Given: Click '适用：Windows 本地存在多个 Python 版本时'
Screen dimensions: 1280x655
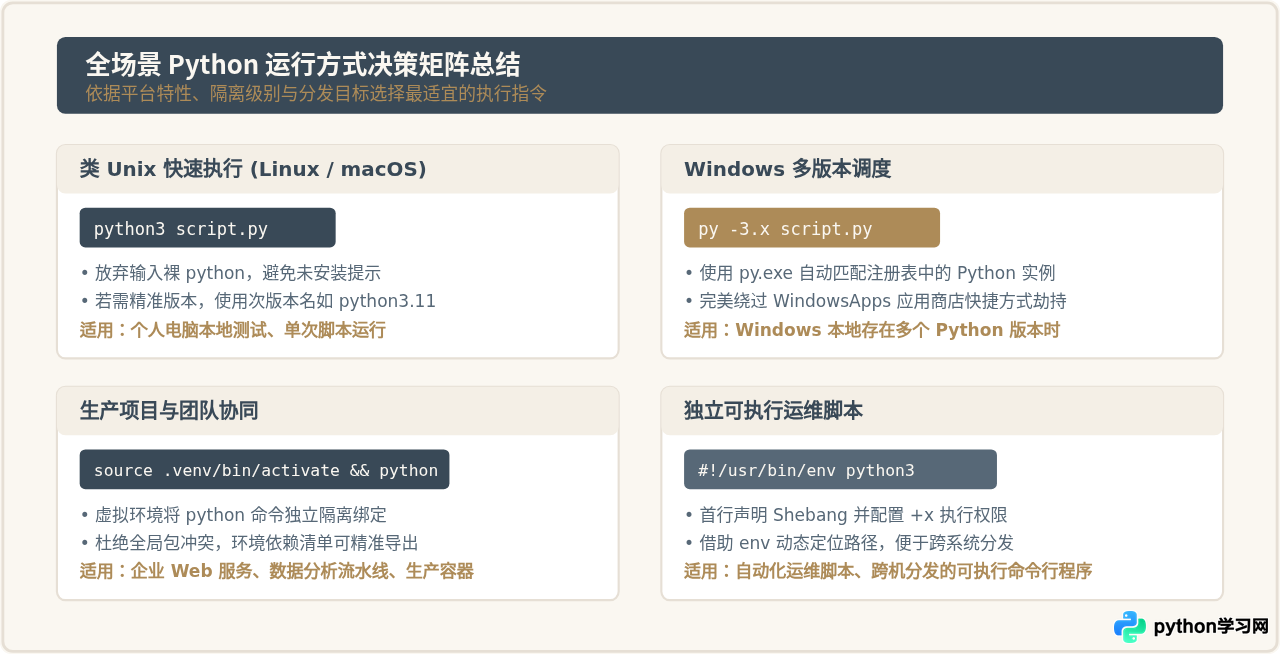Looking at the screenshot, I should click(x=872, y=330).
